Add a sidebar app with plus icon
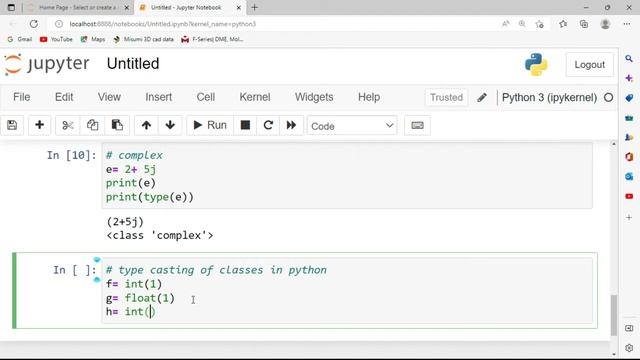This screenshot has width=640, height=360. [x=629, y=218]
